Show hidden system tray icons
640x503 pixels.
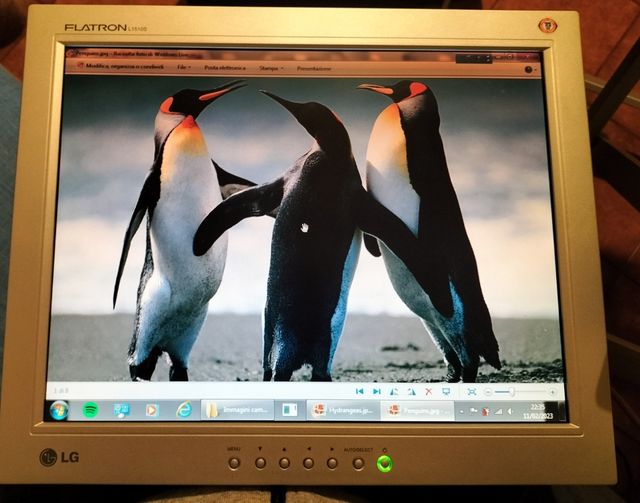click(462, 412)
